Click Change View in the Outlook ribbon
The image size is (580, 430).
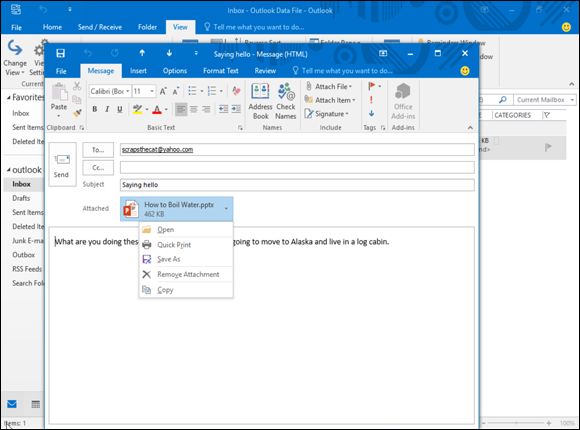[x=15, y=57]
